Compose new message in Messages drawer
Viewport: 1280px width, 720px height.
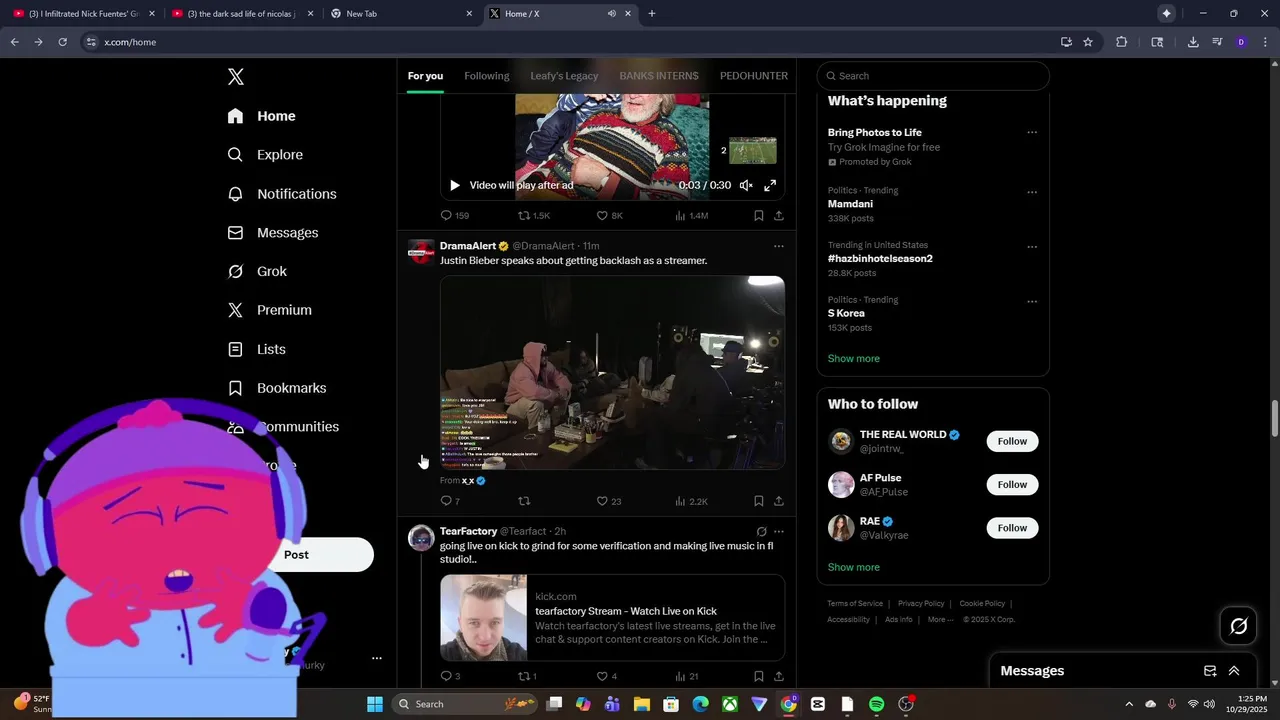(1209, 671)
